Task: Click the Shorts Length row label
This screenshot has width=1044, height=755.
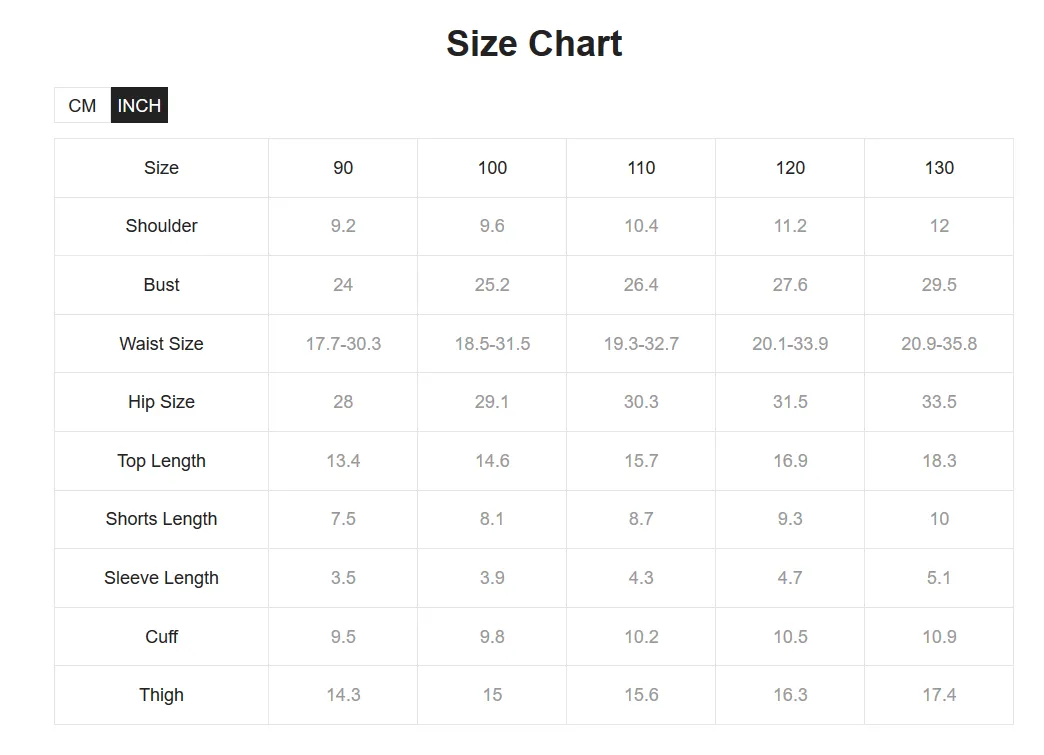Action: 161,519
